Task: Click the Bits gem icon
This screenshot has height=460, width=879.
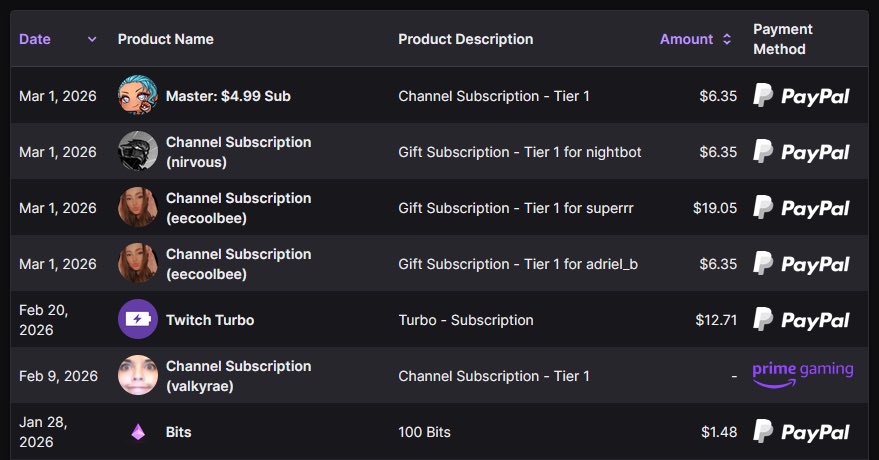Action: [x=138, y=432]
